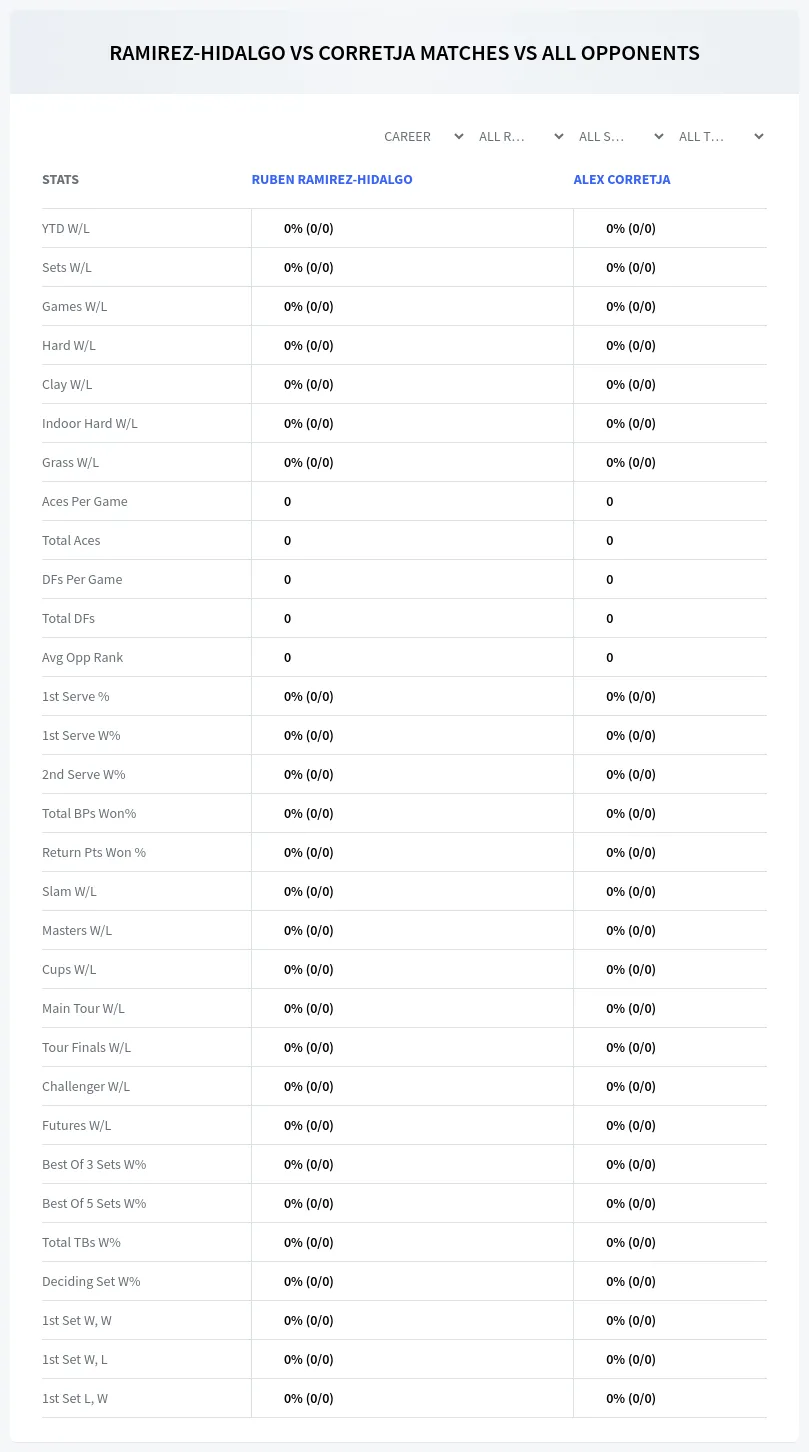Click the chevron arrow beside ALL S…
This screenshot has width=809, height=1452.
pyautogui.click(x=658, y=136)
